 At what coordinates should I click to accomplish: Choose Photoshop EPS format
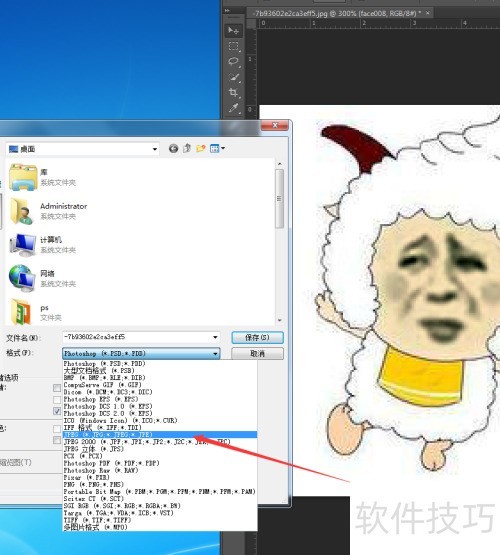coord(160,399)
